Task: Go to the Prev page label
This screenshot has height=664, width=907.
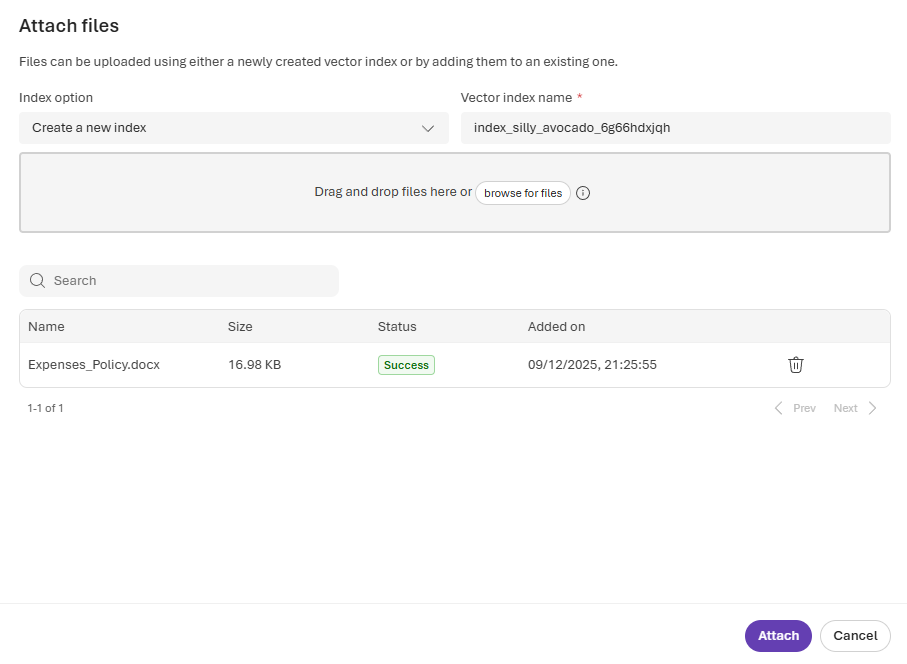Action: (x=804, y=408)
